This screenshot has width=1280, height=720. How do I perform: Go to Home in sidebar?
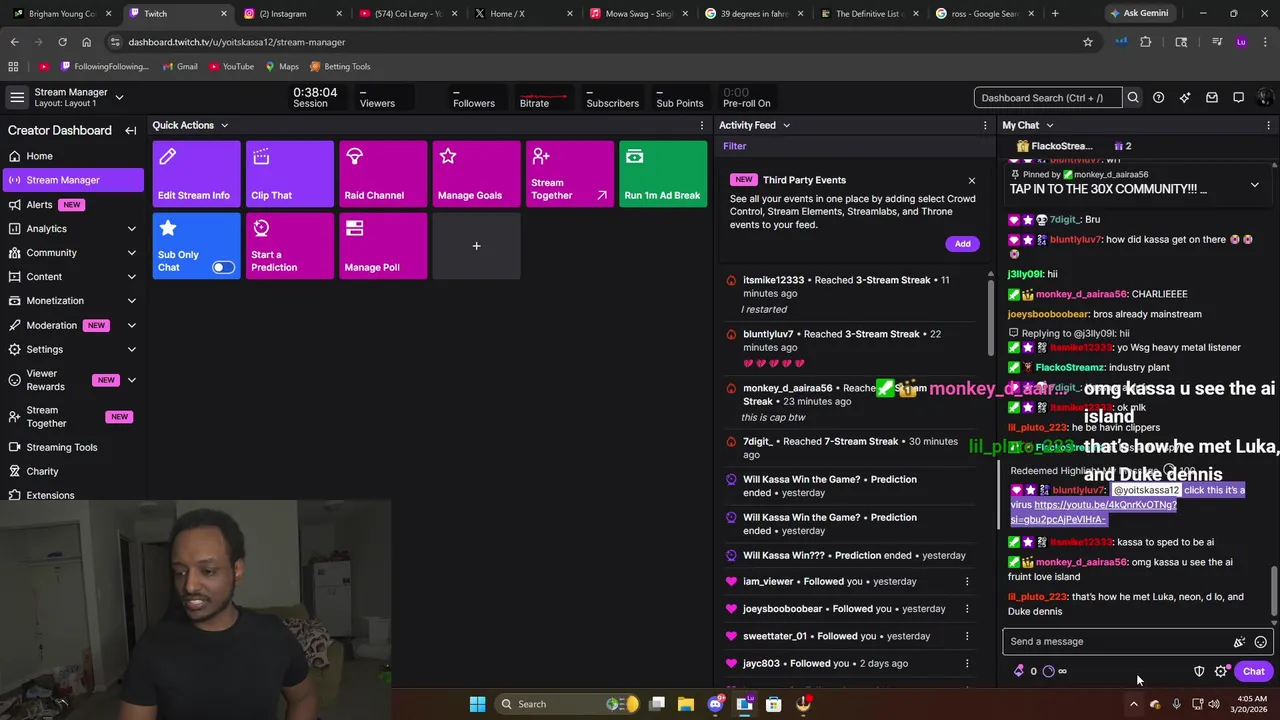pyautogui.click(x=72, y=156)
